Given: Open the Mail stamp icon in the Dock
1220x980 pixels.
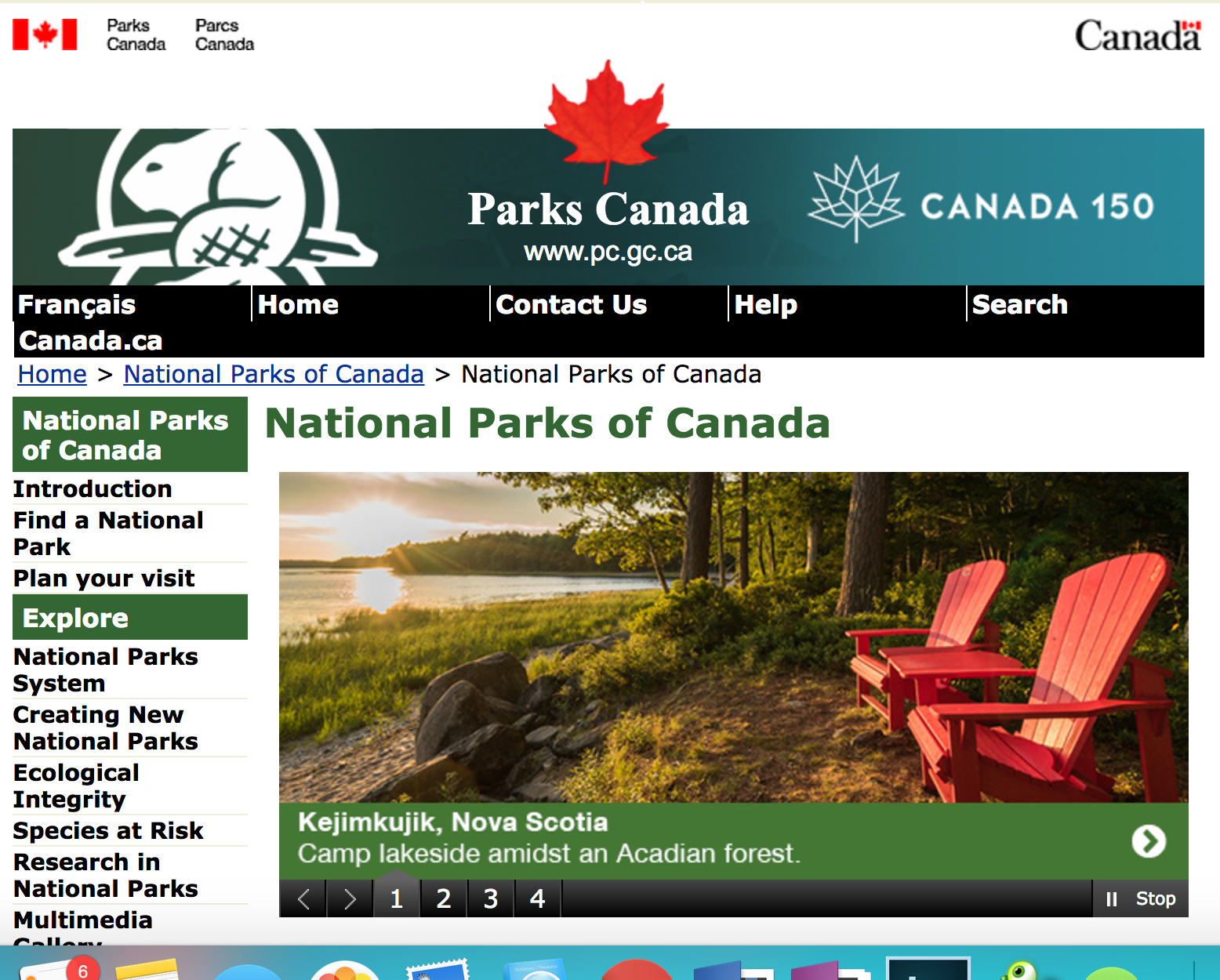Looking at the screenshot, I should point(437,970).
